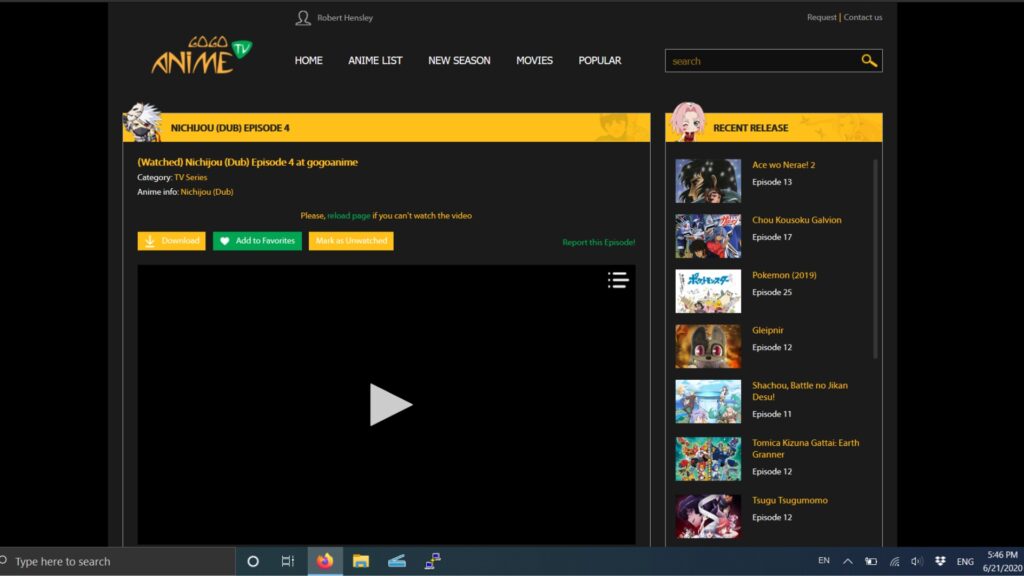Screen dimensions: 1024x576
Task: Click Episode 17 under Chou Kousoku Galvion
Action: click(771, 237)
